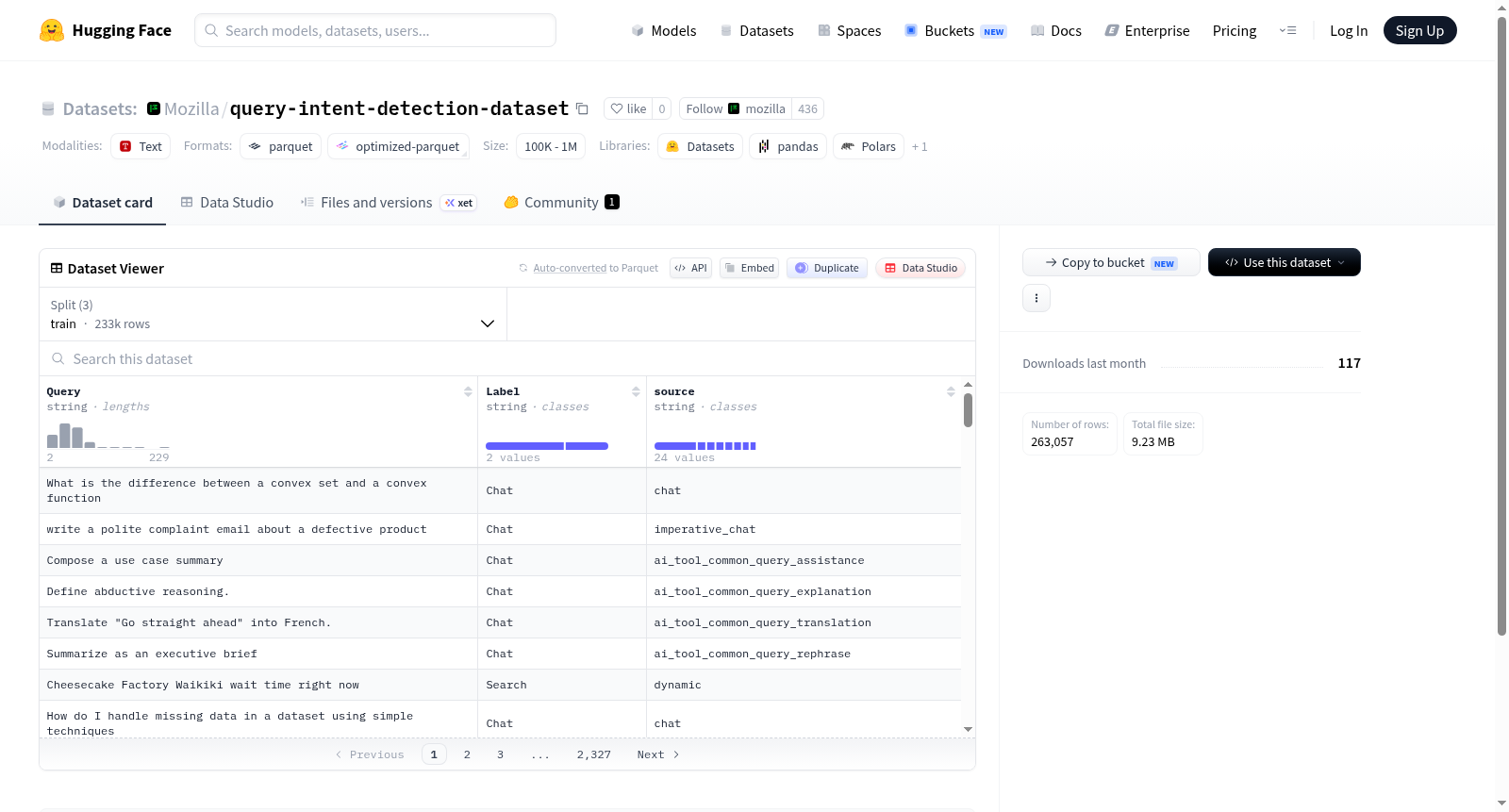Click the heart like button
This screenshot has width=1509, height=812.
click(x=628, y=108)
